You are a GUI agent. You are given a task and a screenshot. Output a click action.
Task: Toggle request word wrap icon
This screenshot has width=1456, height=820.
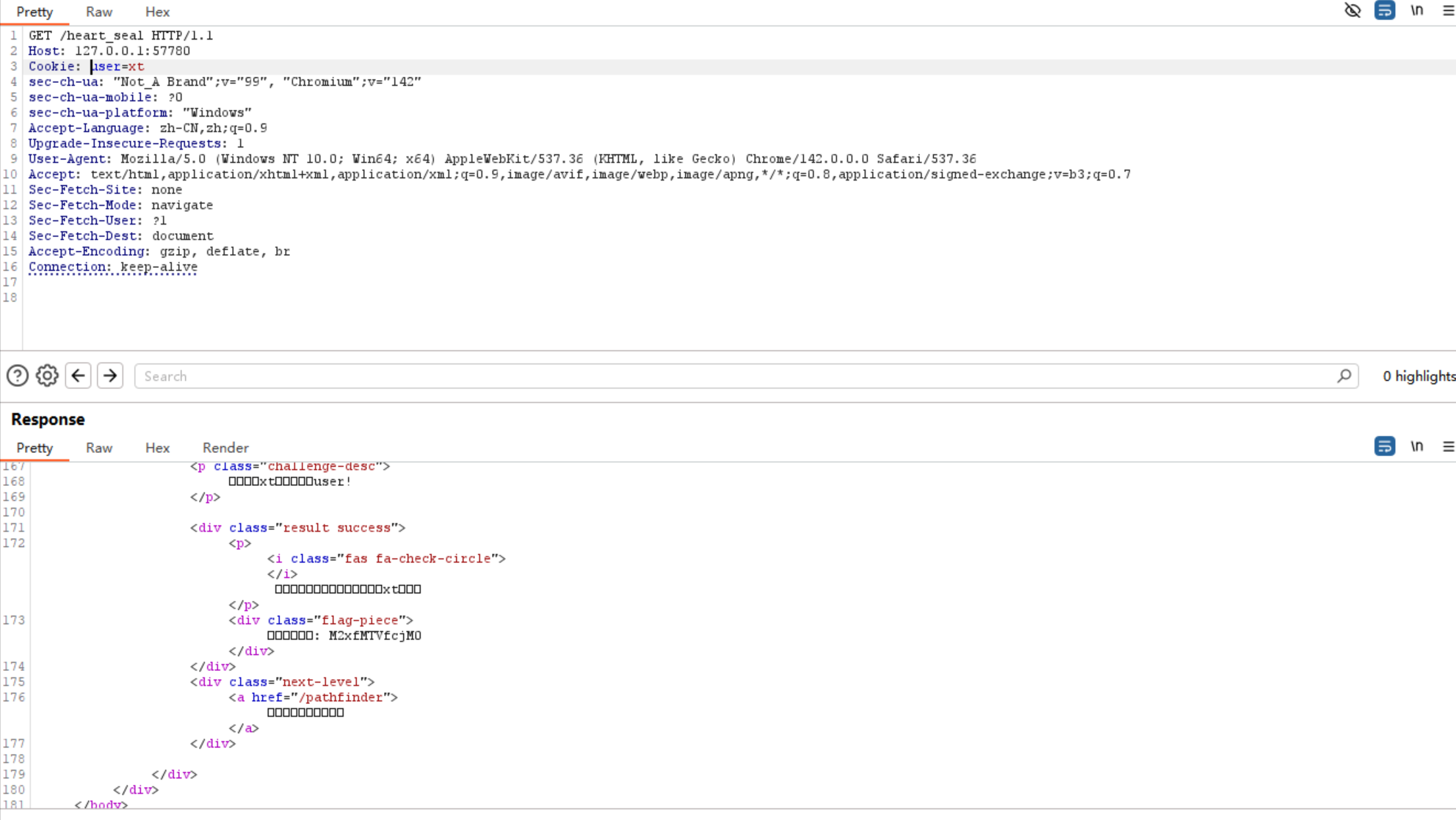pos(1384,10)
